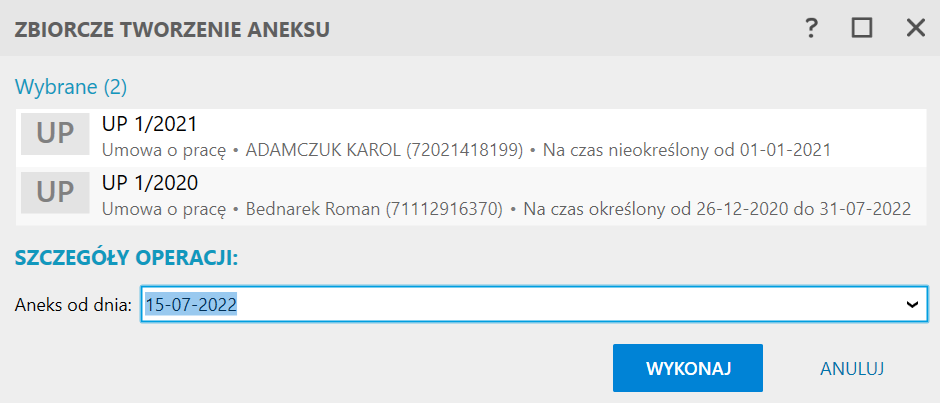The width and height of the screenshot is (940, 403).
Task: Click the Na czas określony date range text
Action: tap(717, 208)
